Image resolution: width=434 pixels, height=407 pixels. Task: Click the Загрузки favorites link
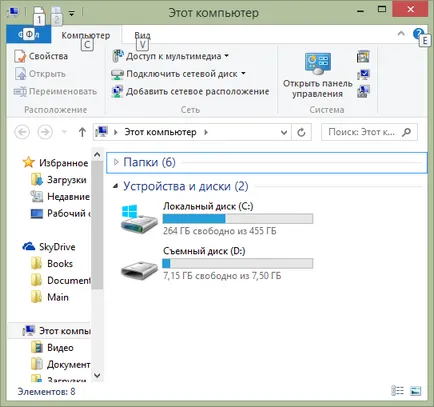[67, 180]
